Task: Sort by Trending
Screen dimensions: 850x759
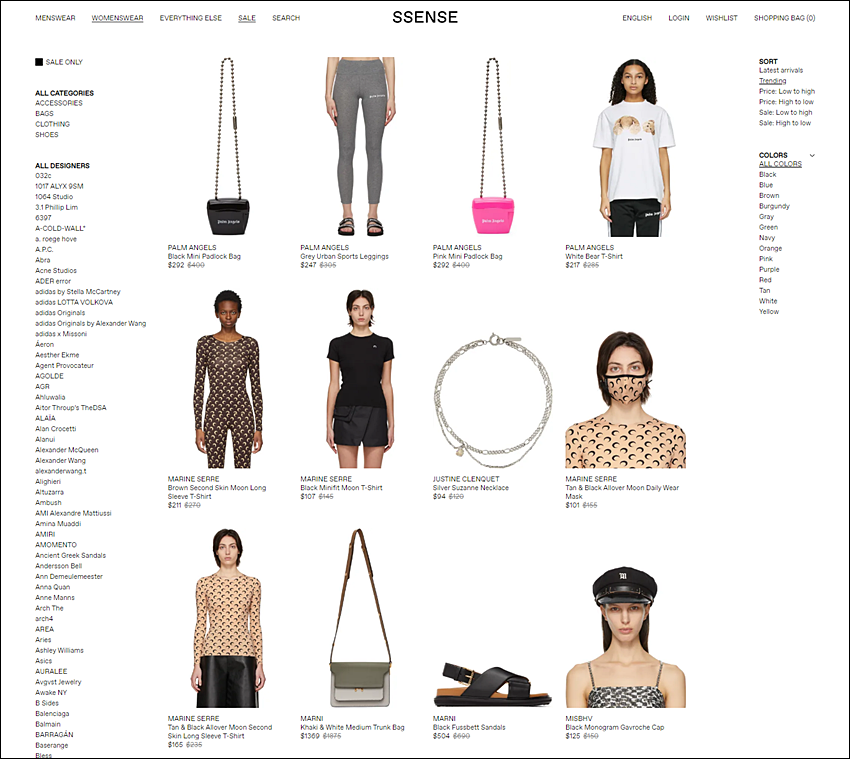Action: point(772,81)
